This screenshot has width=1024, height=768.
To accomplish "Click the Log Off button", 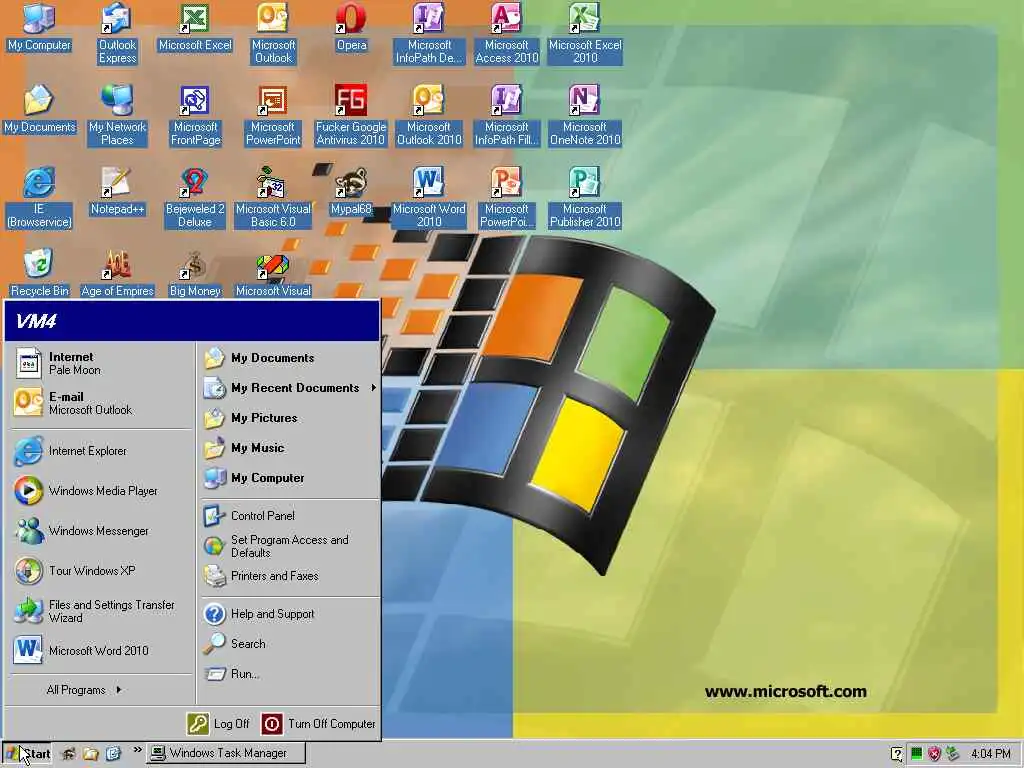I will (x=218, y=724).
